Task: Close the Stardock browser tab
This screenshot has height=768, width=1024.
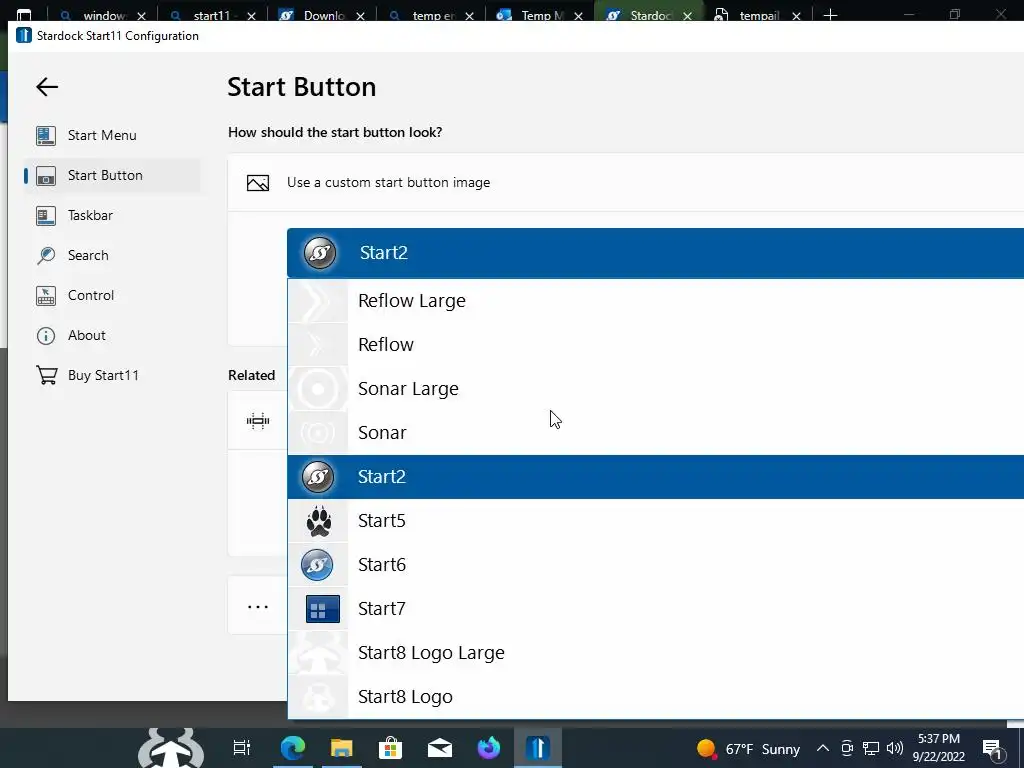Action: point(687,16)
